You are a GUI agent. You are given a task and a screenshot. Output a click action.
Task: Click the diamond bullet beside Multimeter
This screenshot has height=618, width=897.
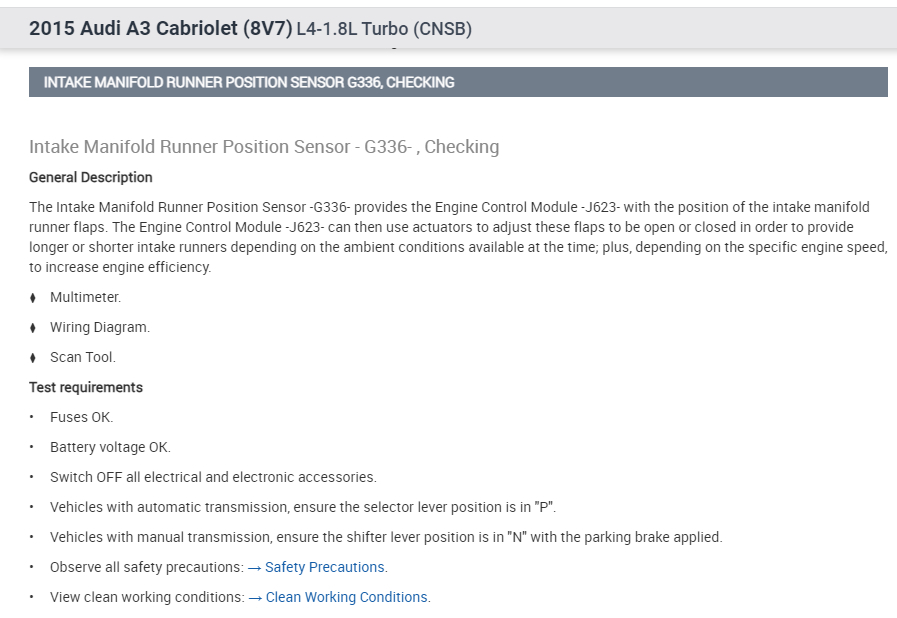point(33,297)
